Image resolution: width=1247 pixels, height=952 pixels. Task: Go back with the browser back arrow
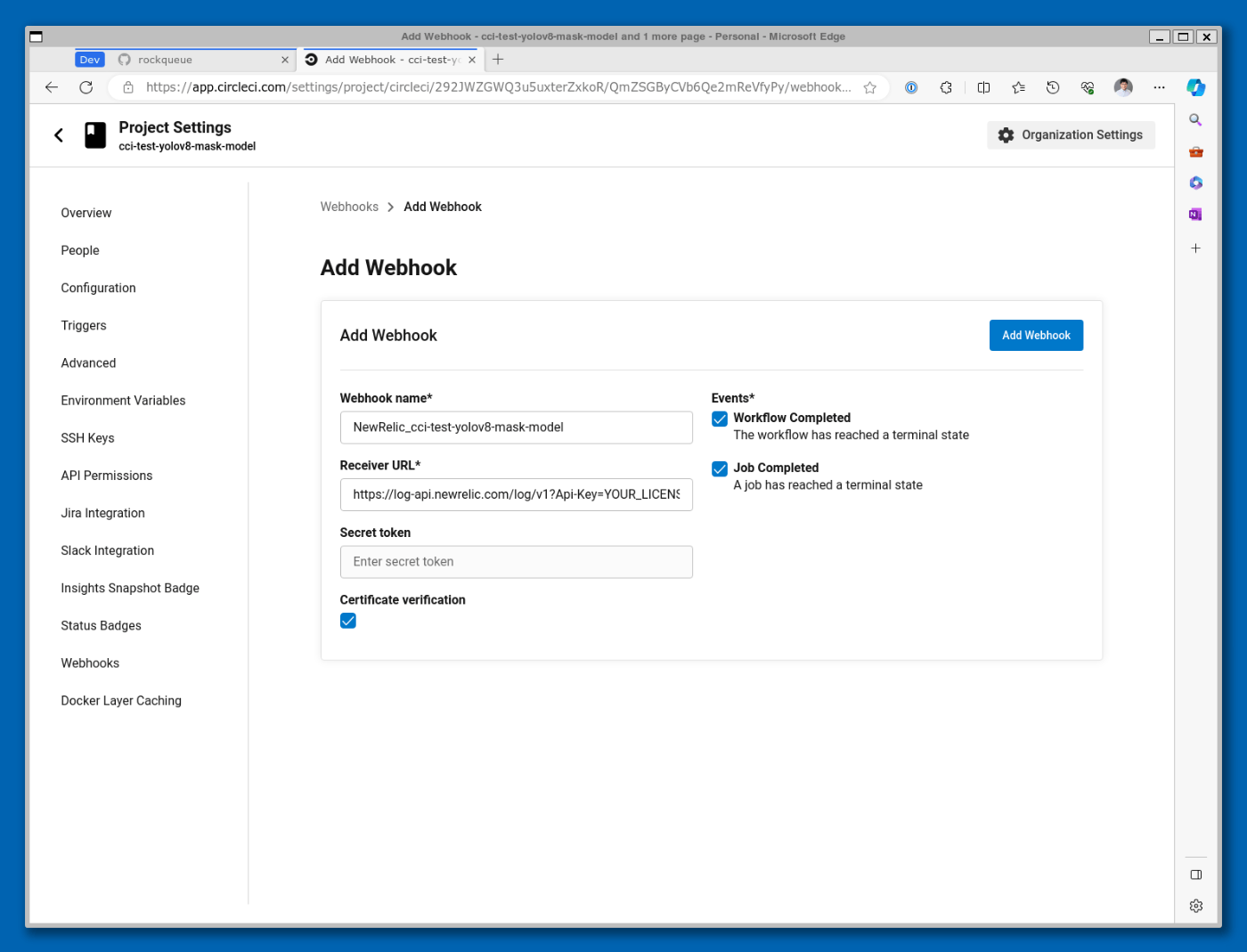tap(52, 87)
